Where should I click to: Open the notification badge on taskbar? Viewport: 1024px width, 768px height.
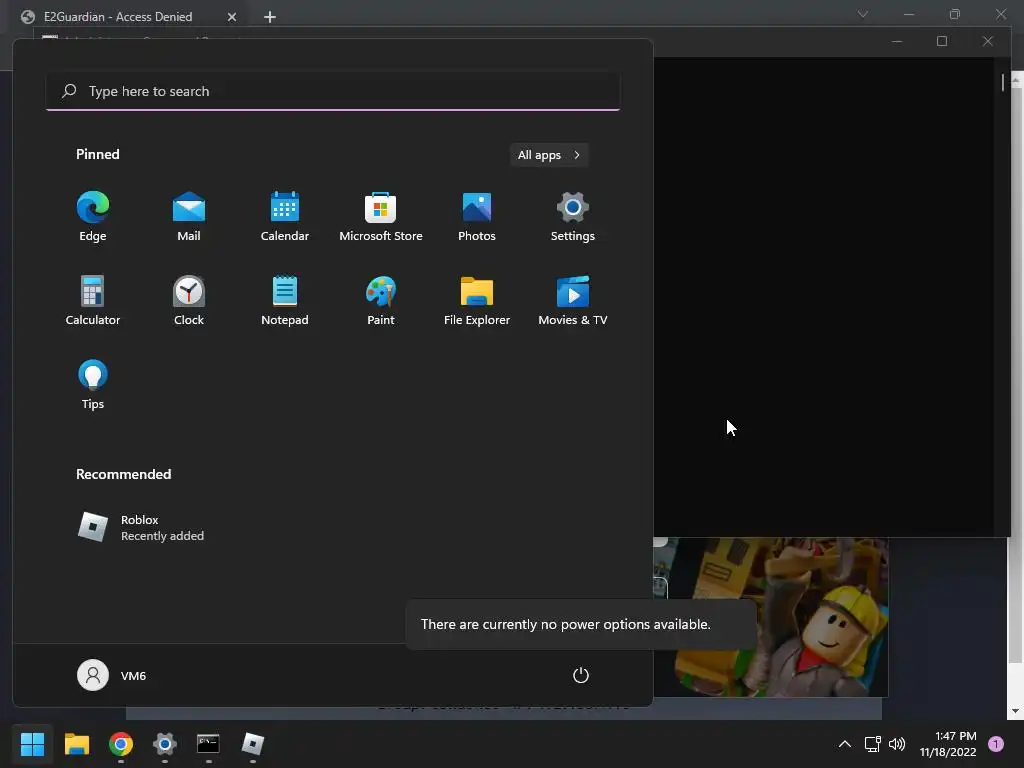tap(996, 744)
